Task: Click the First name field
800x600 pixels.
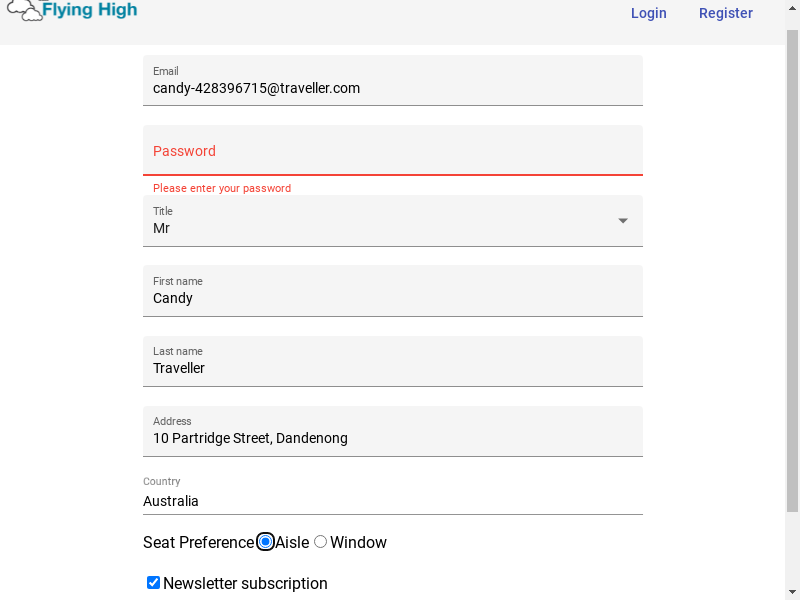Action: coord(392,298)
